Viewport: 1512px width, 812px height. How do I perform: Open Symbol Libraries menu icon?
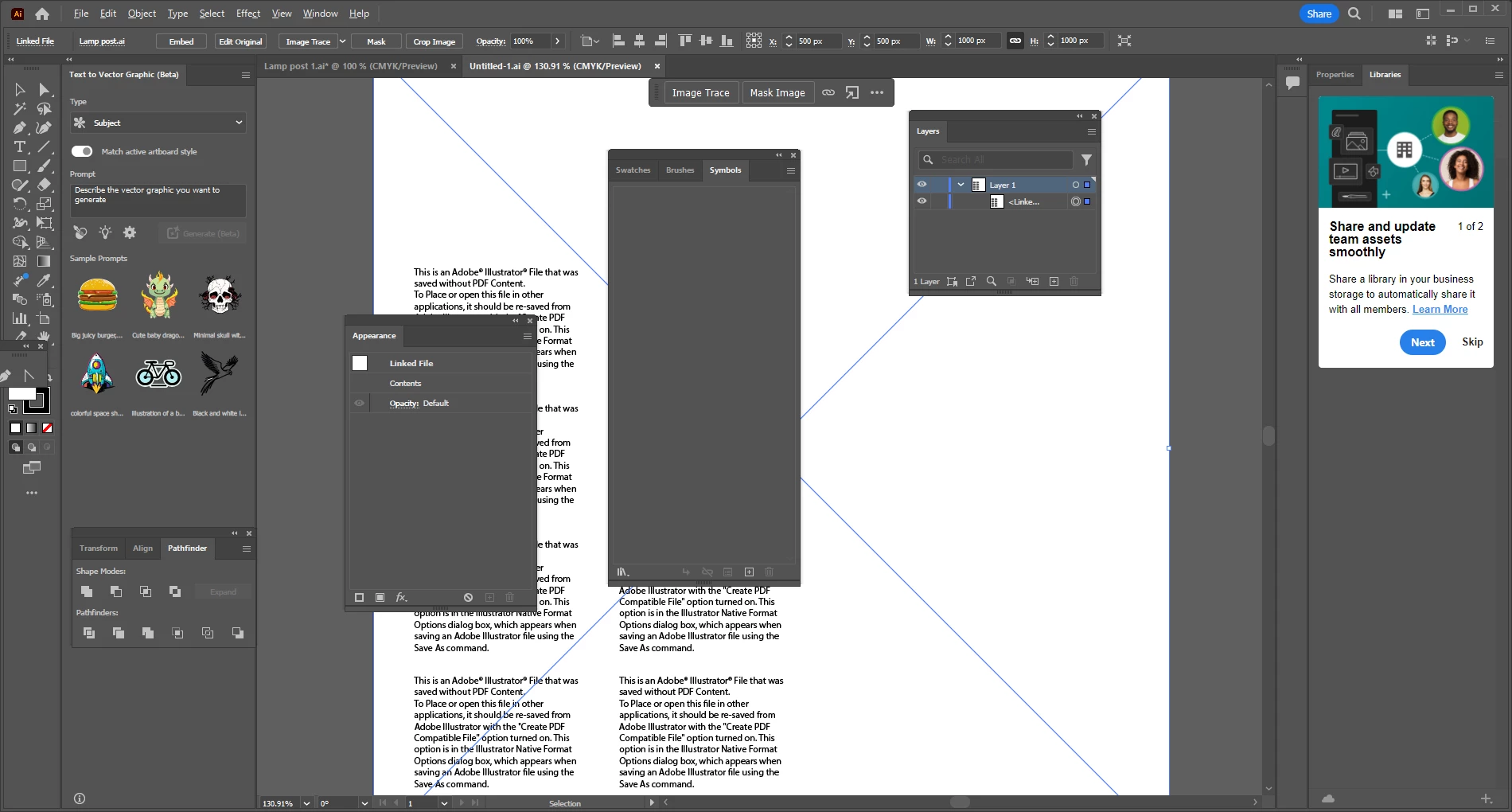click(x=623, y=572)
